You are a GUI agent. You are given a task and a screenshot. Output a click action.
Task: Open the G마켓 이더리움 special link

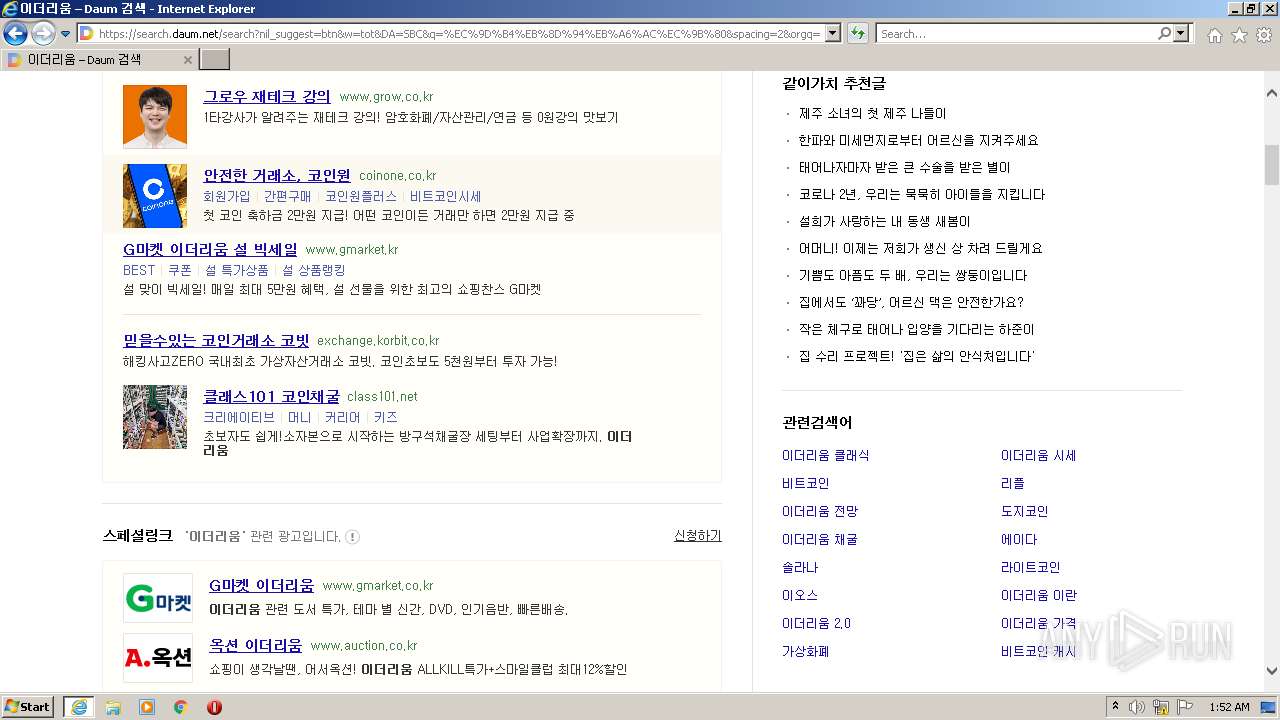261,585
